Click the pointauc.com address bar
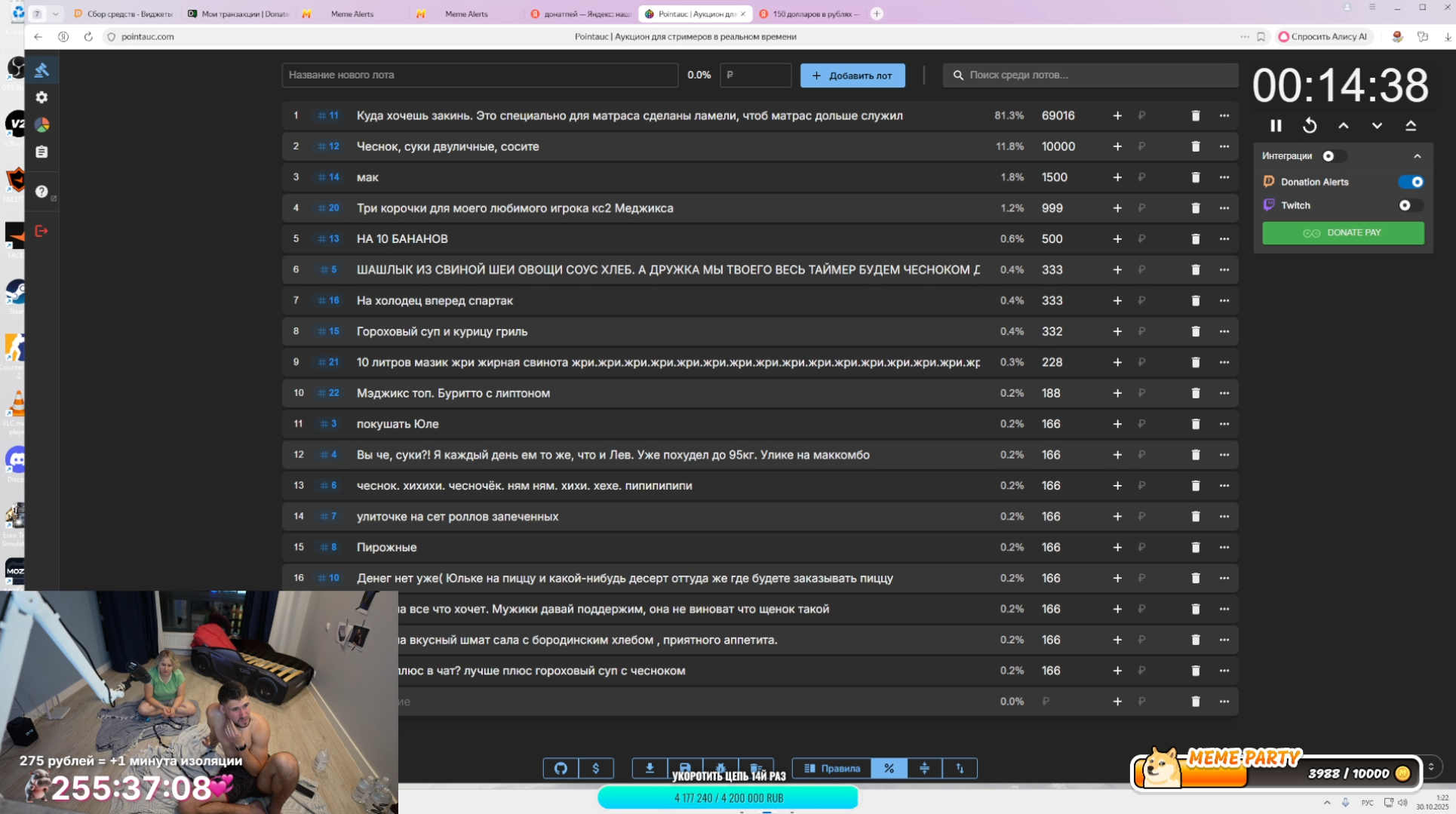Viewport: 1456px width, 814px height. (147, 36)
